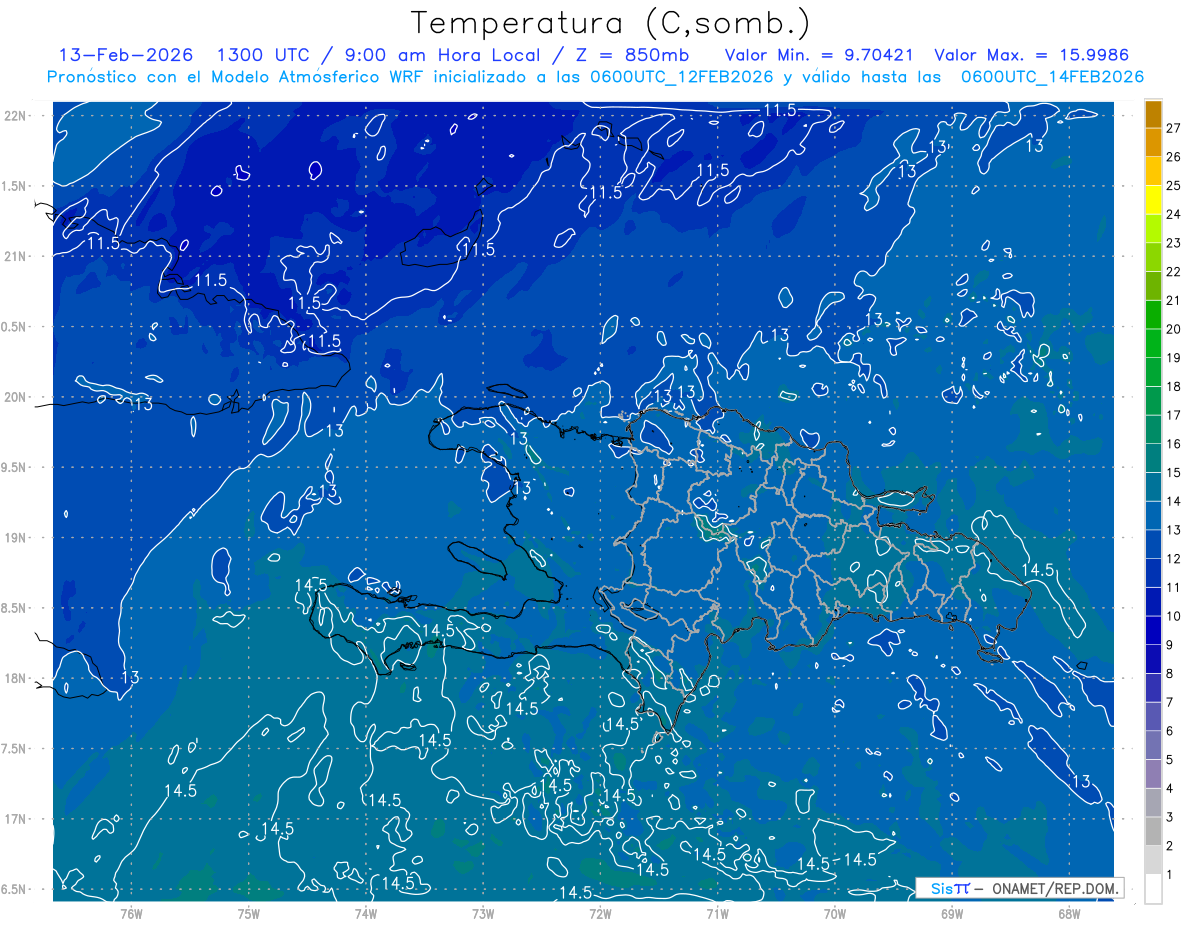The width and height of the screenshot is (1200, 927).
Task: Click white bottom swatch below legend 1
Action: [1153, 889]
